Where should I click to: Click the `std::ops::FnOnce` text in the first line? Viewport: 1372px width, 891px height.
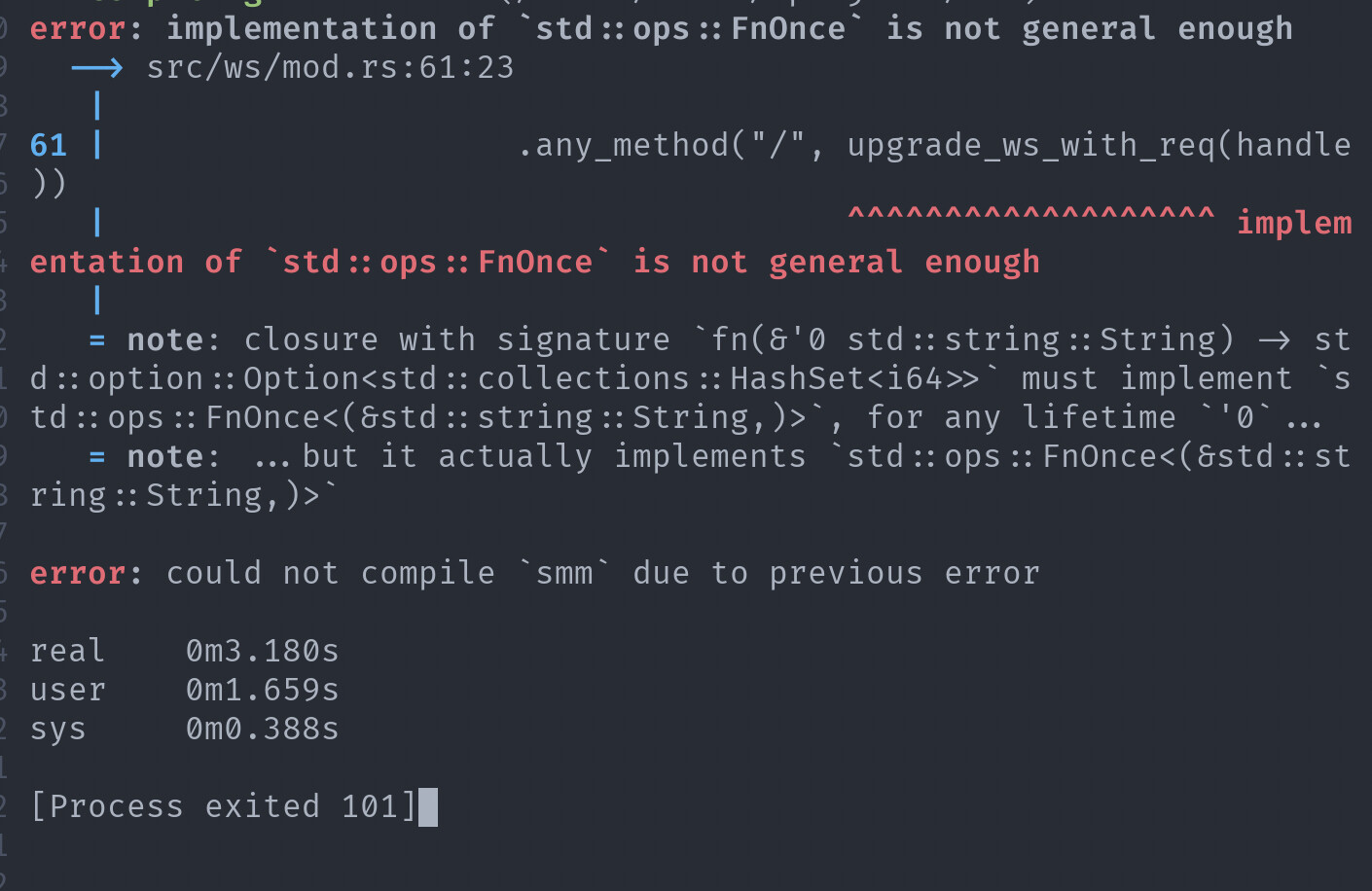pyautogui.click(x=690, y=28)
